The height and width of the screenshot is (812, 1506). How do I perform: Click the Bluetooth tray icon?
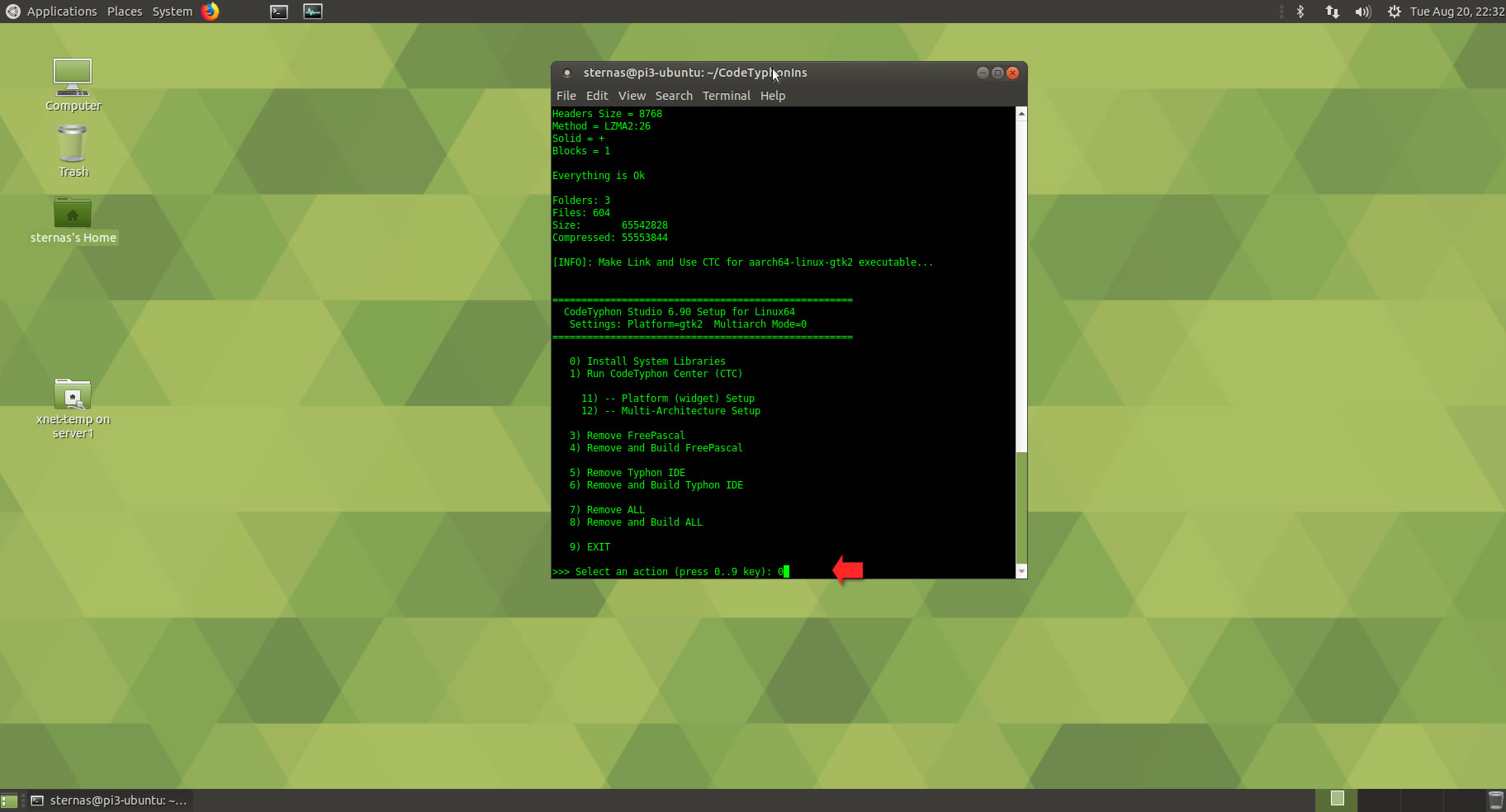point(1300,12)
